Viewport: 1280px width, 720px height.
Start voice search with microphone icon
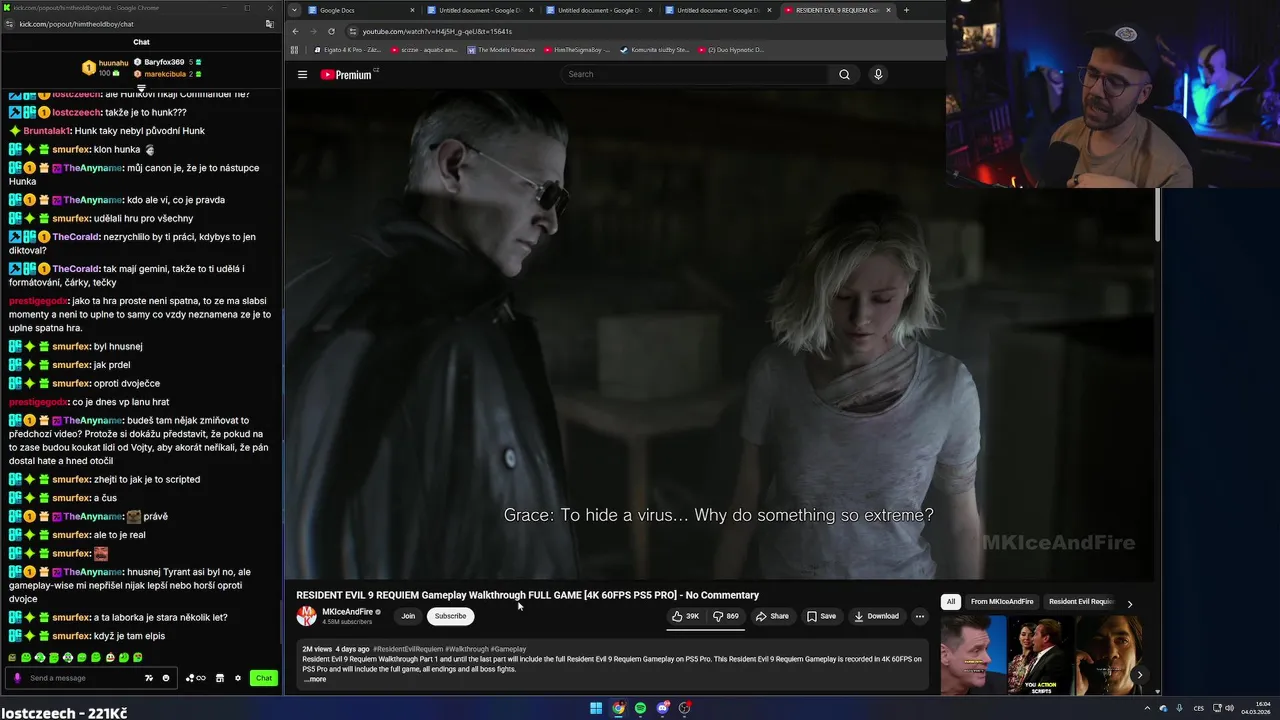click(878, 74)
